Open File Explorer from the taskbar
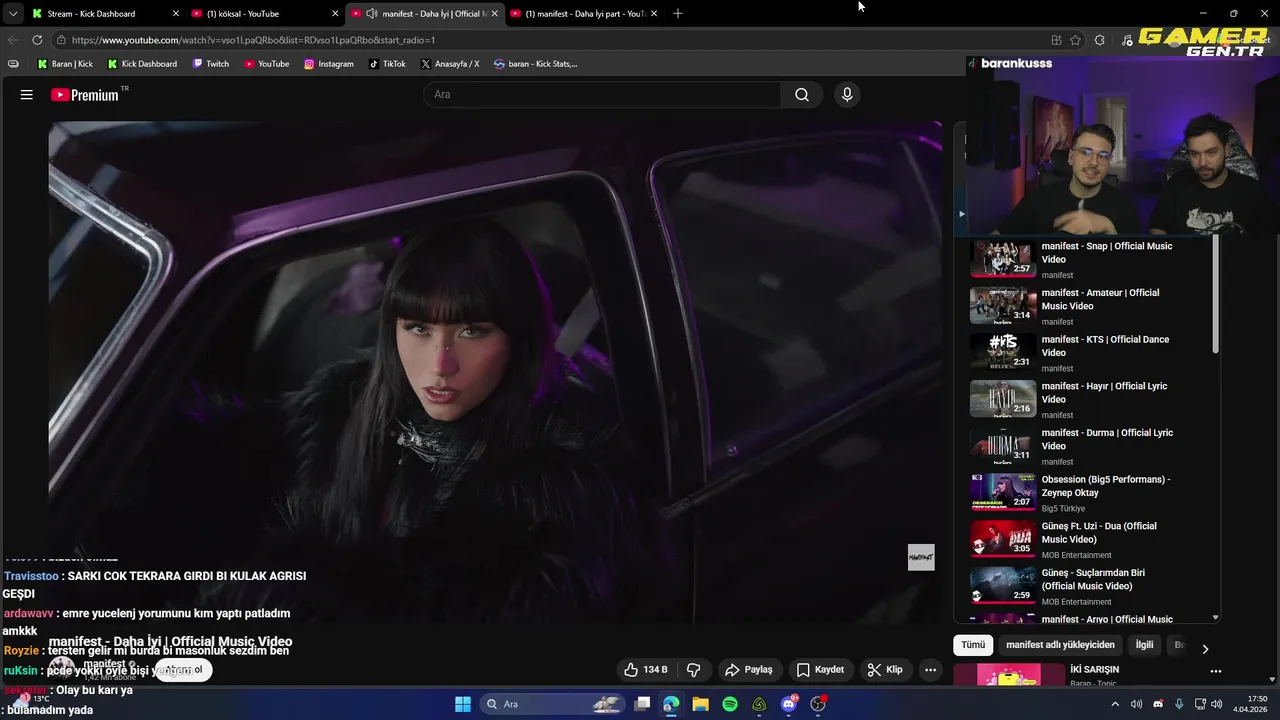The width and height of the screenshot is (1280, 720). tap(700, 704)
